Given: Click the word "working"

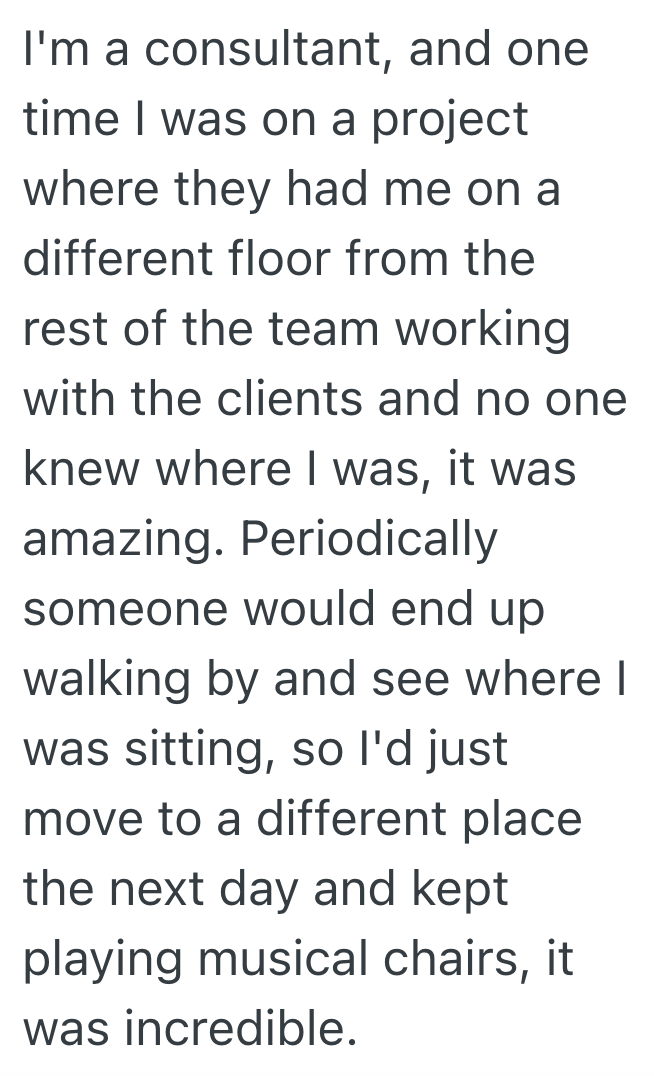Looking at the screenshot, I should pos(487,331).
